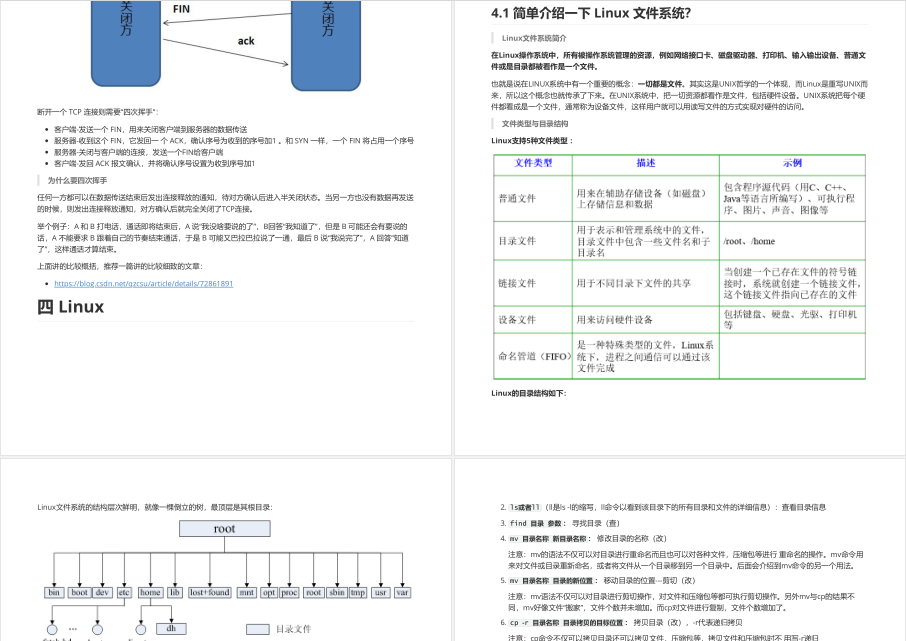Click the 'usr' directory node
This screenshot has width=906, height=641.
pyautogui.click(x=380, y=592)
